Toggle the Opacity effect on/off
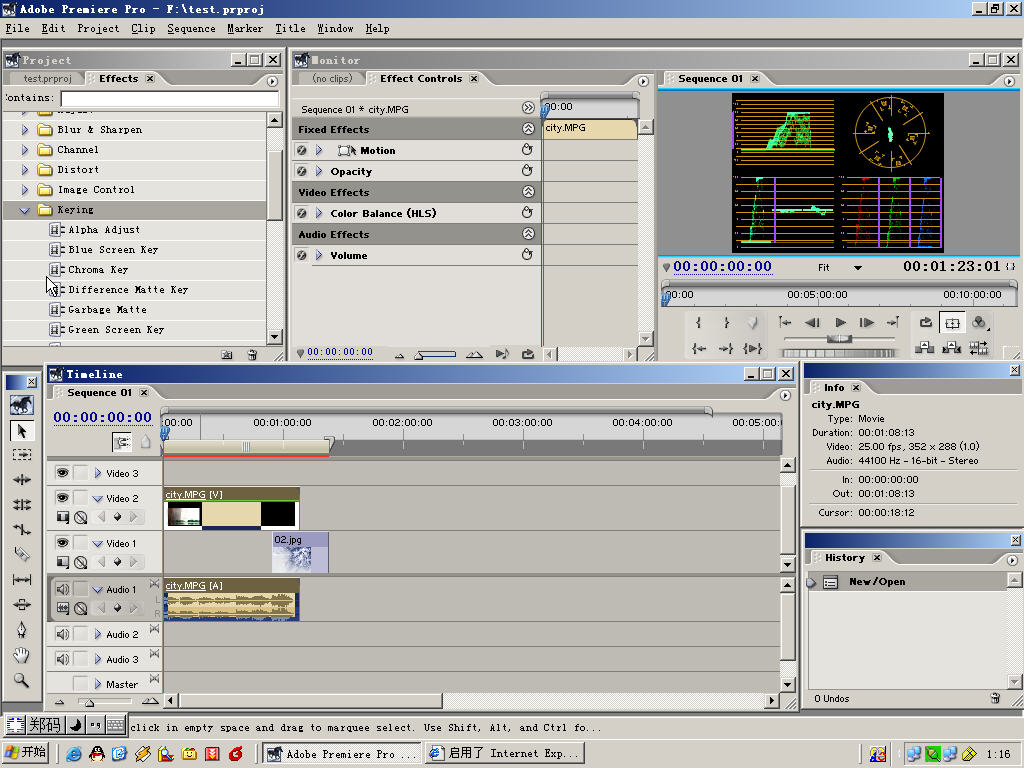The height and width of the screenshot is (768, 1024). (x=301, y=171)
